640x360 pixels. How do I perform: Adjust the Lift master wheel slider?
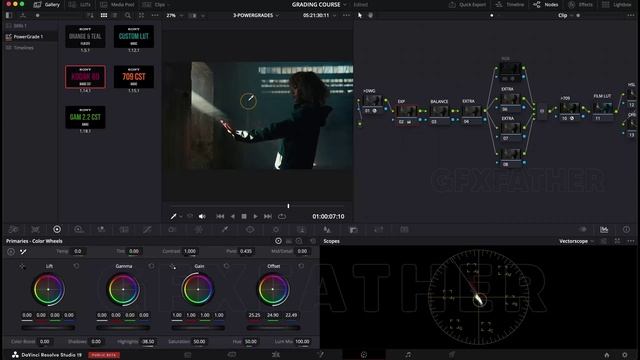[x=48, y=327]
